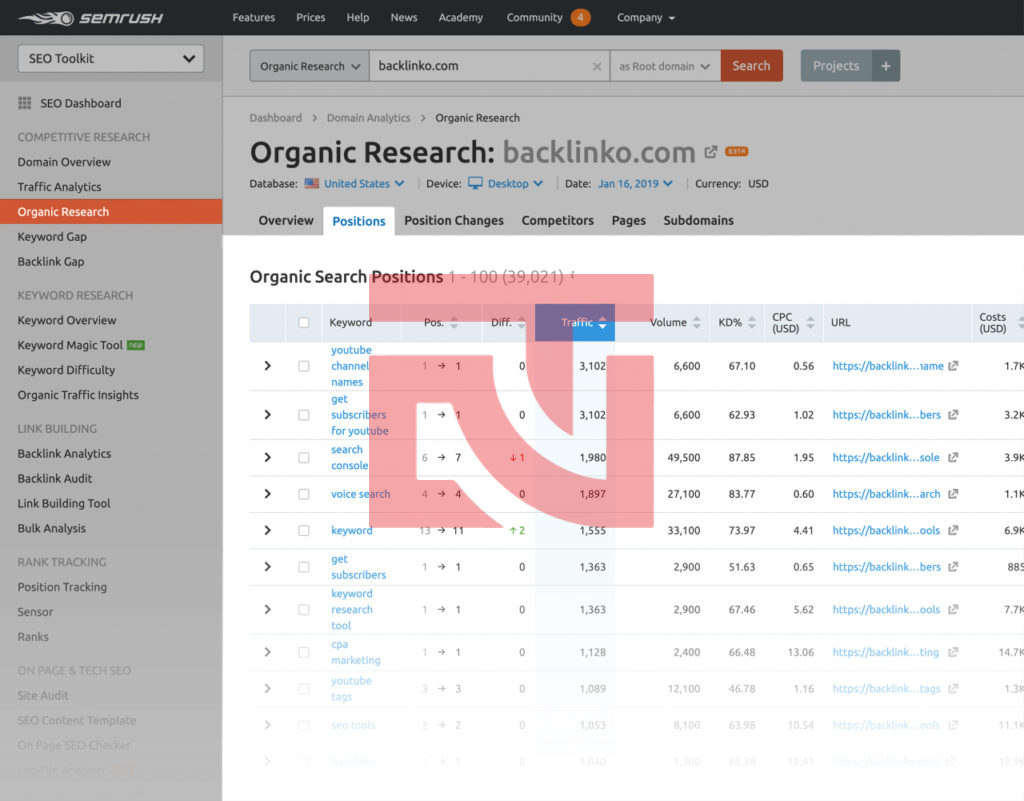The width and height of the screenshot is (1024, 801).
Task: Sort table by Pos. column arrows
Action: (454, 322)
